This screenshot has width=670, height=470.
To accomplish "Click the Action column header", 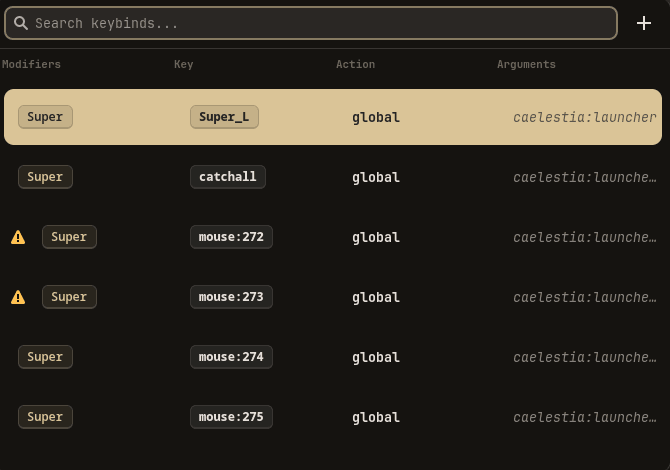I will point(355,64).
